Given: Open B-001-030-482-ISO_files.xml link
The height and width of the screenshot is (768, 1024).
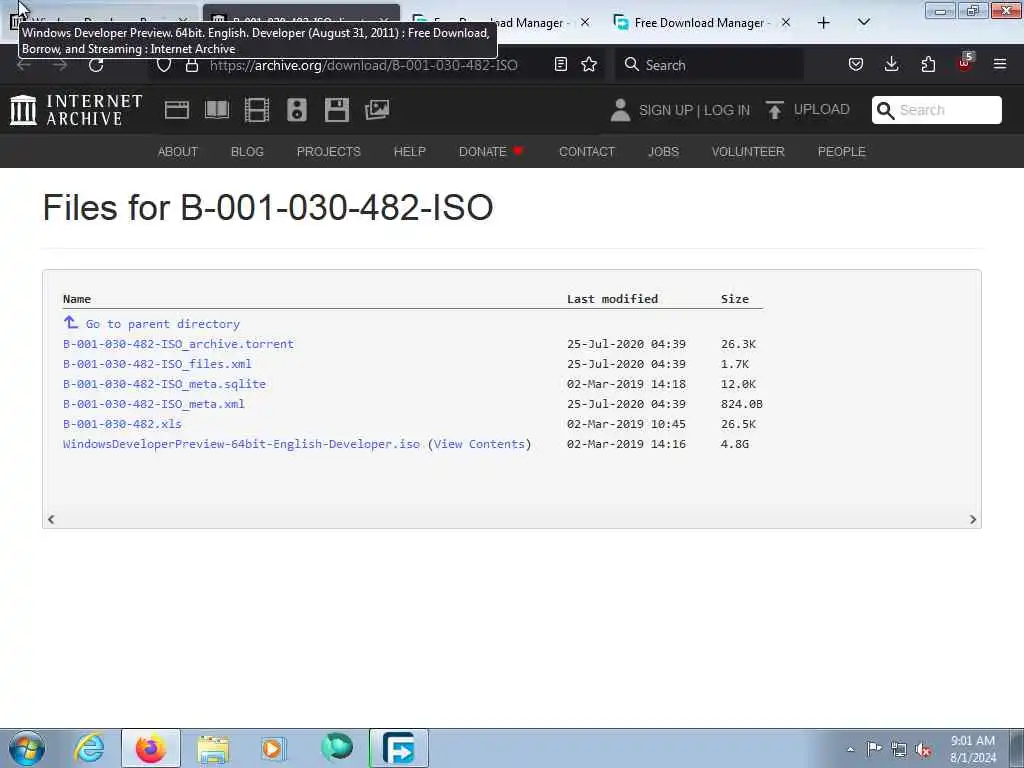Looking at the screenshot, I should (157, 364).
